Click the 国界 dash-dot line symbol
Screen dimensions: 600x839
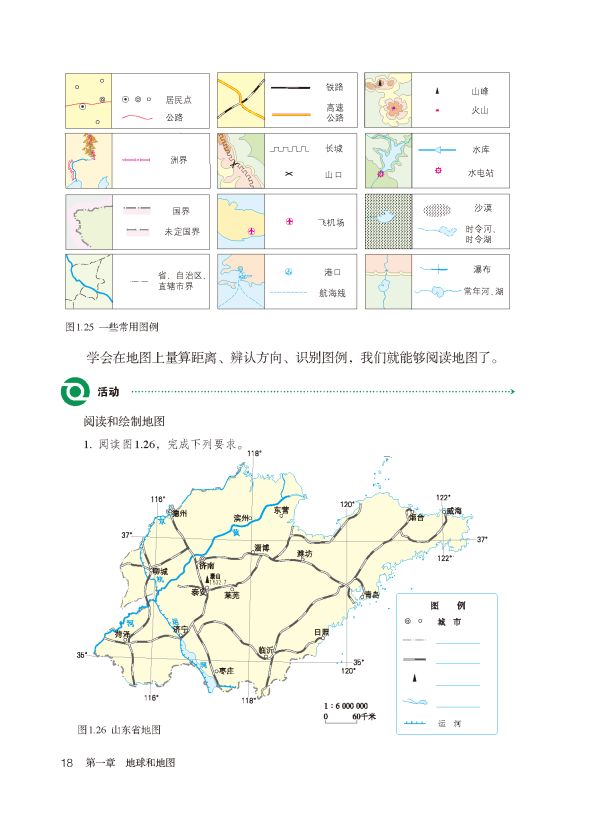(x=137, y=209)
